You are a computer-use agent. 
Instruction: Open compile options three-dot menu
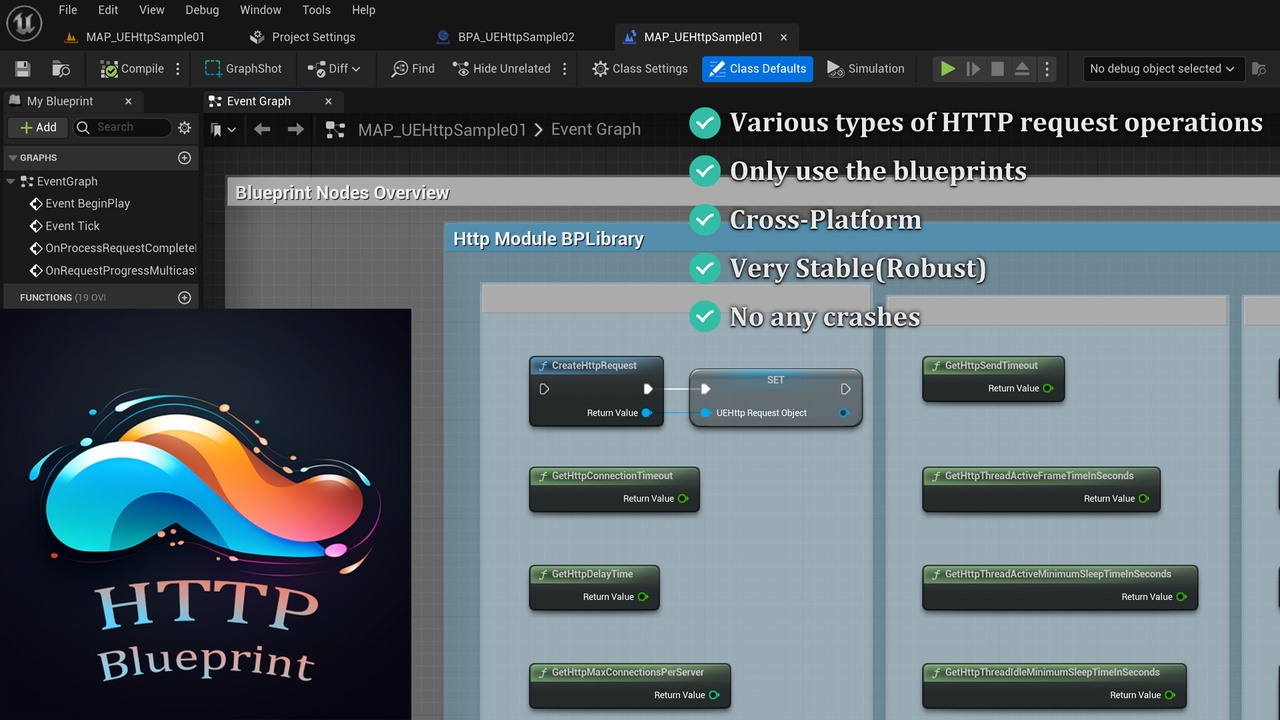coord(178,69)
